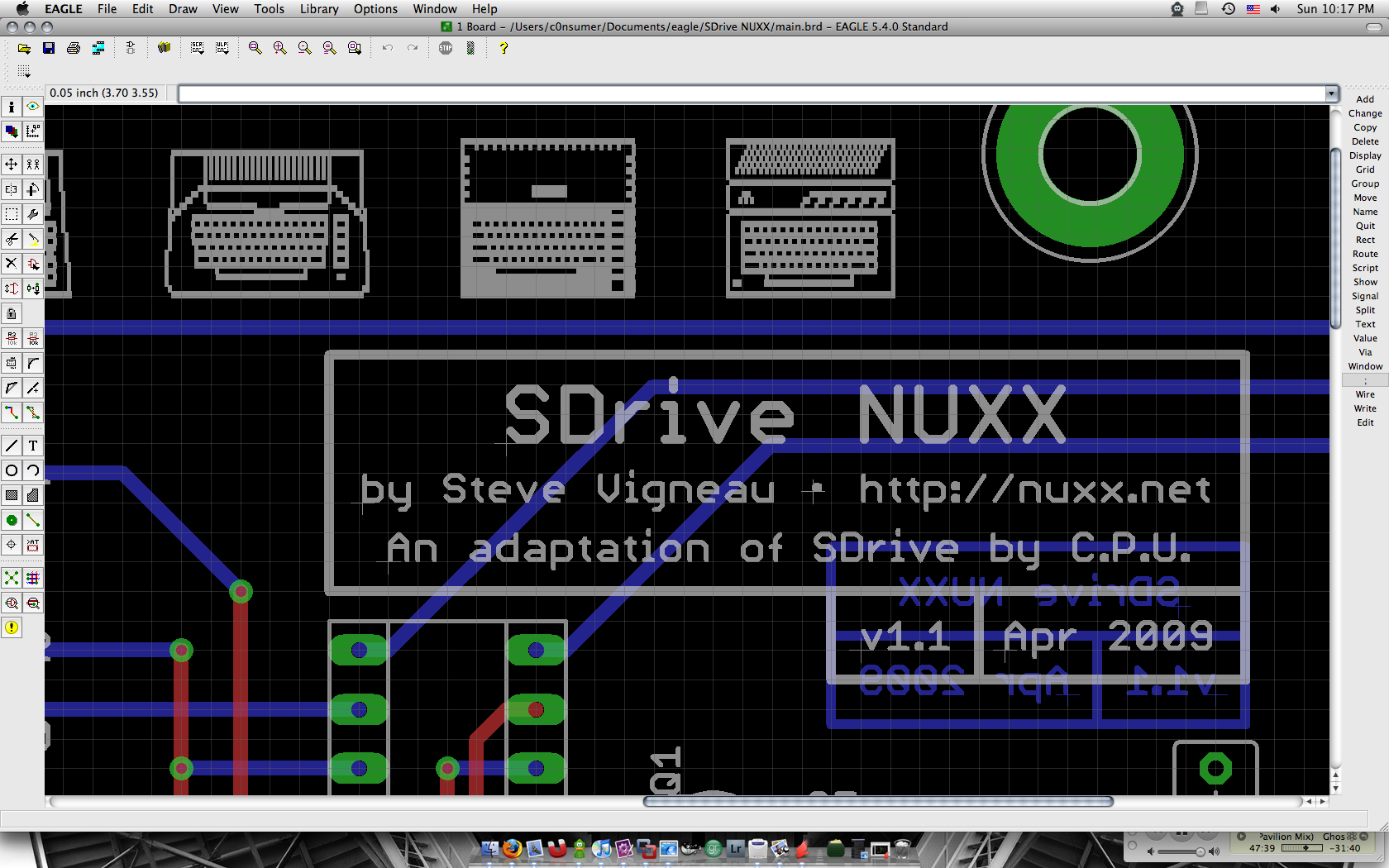Open the Library menu
This screenshot has height=868, width=1389.
click(319, 9)
